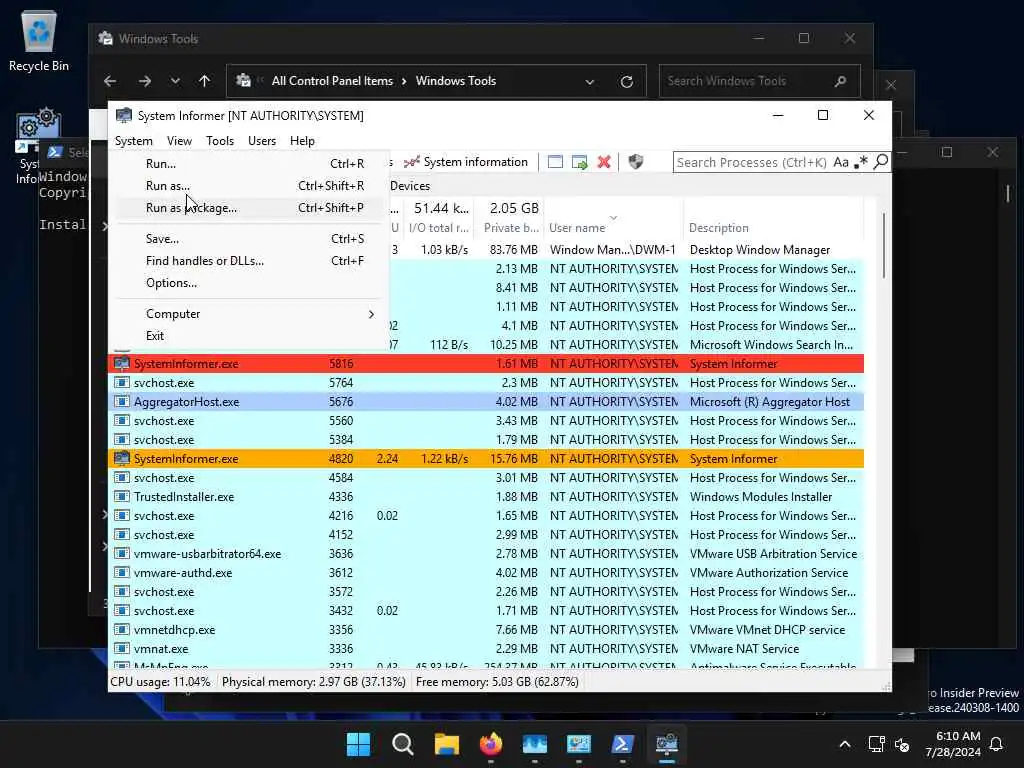Viewport: 1024px width, 768px height.
Task: Open Options... from the System menu
Action: [x=249, y=283]
